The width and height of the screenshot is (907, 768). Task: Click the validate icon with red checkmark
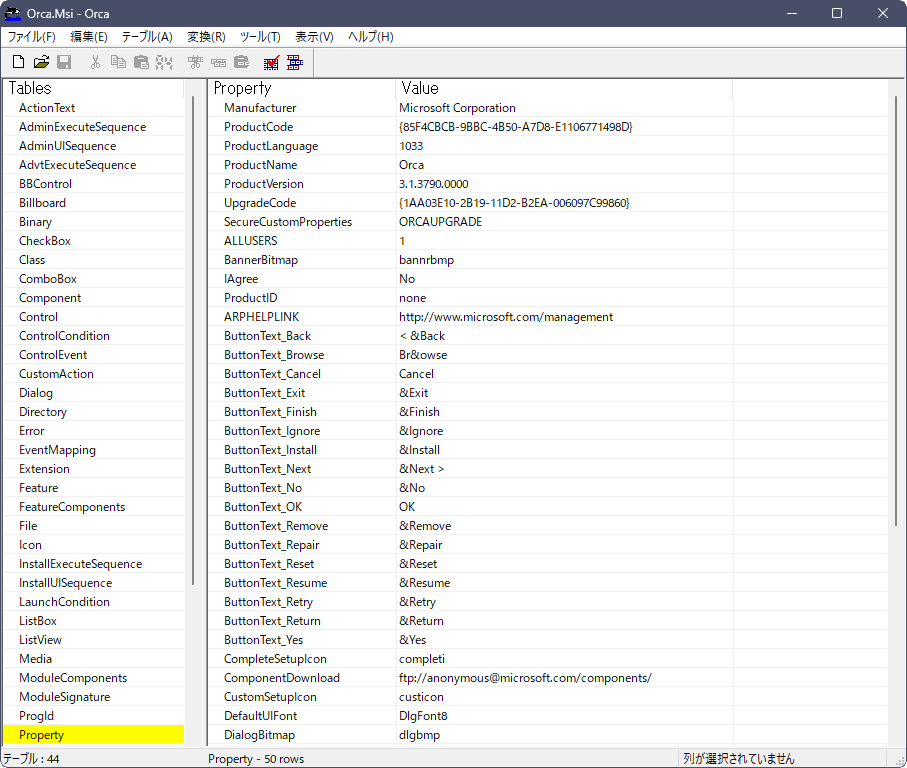click(x=271, y=62)
